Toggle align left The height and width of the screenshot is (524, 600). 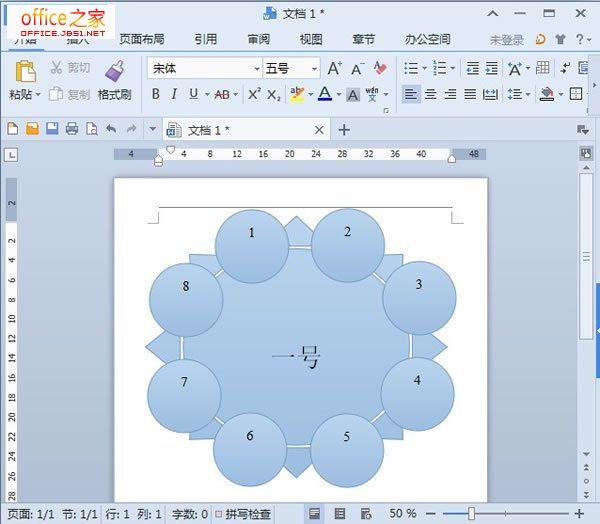[x=411, y=94]
